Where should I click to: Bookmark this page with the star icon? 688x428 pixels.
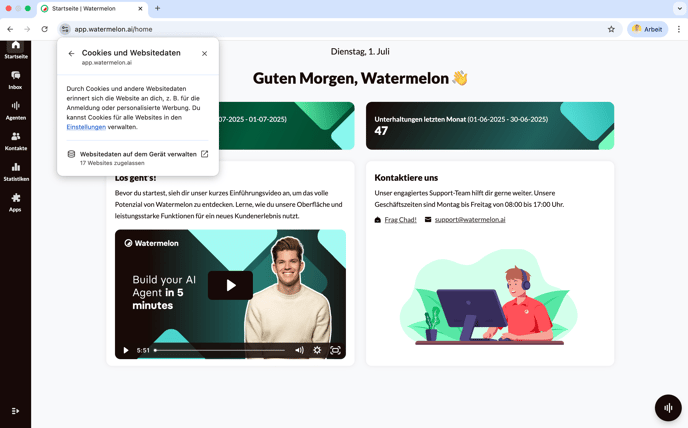tap(611, 29)
